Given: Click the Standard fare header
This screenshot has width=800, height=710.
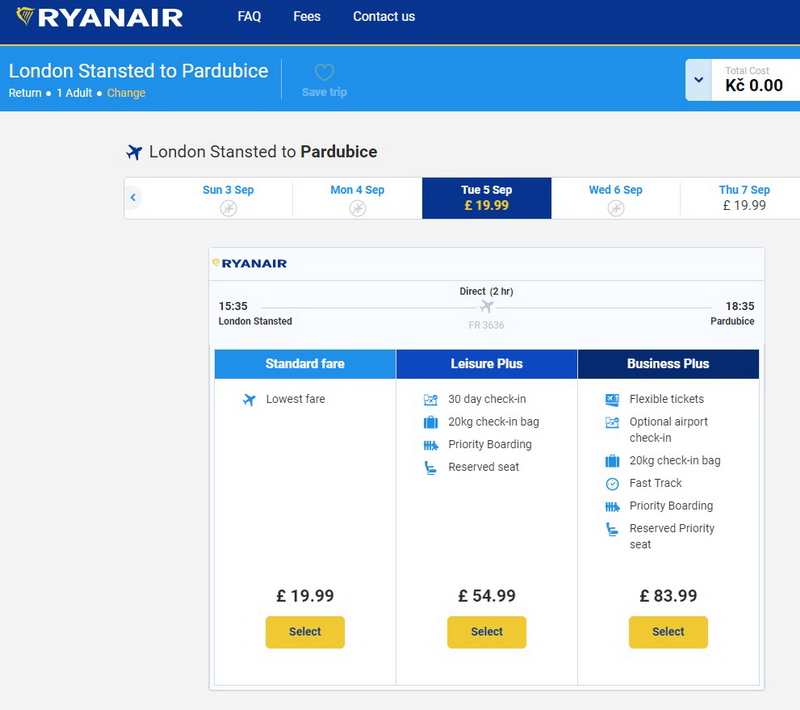Looking at the screenshot, I should [x=305, y=364].
